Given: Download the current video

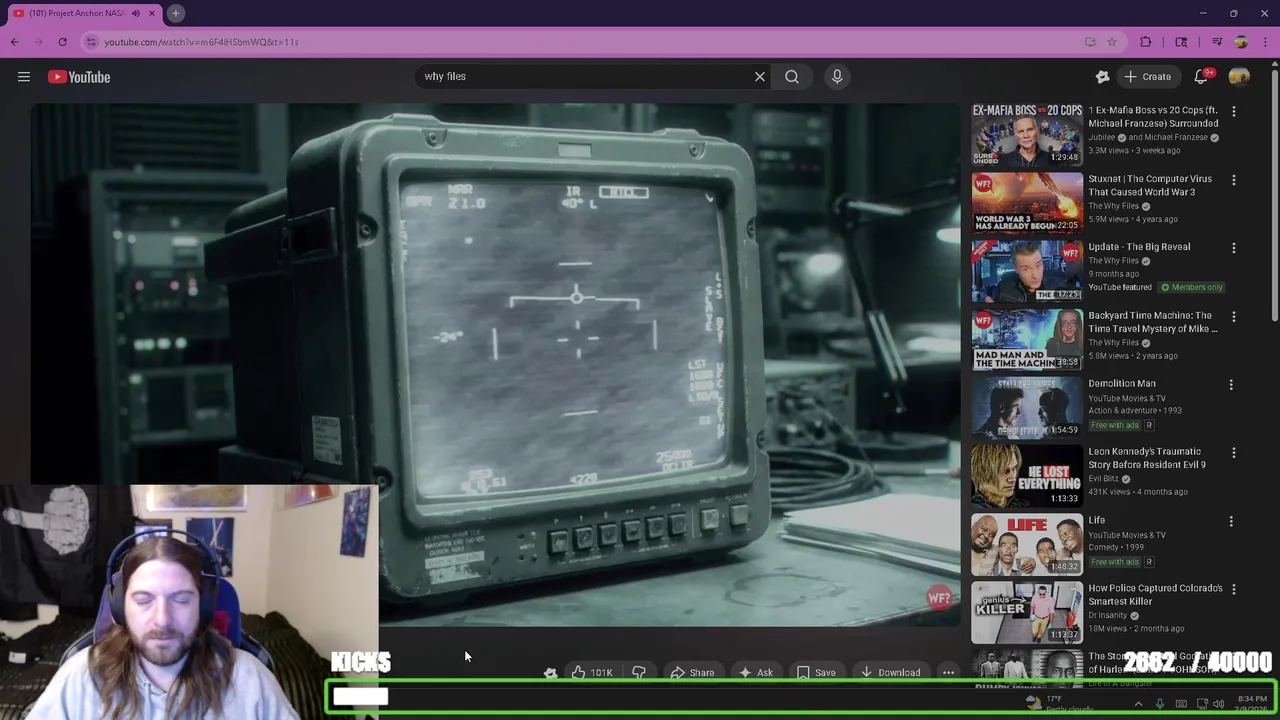Looking at the screenshot, I should pos(890,672).
